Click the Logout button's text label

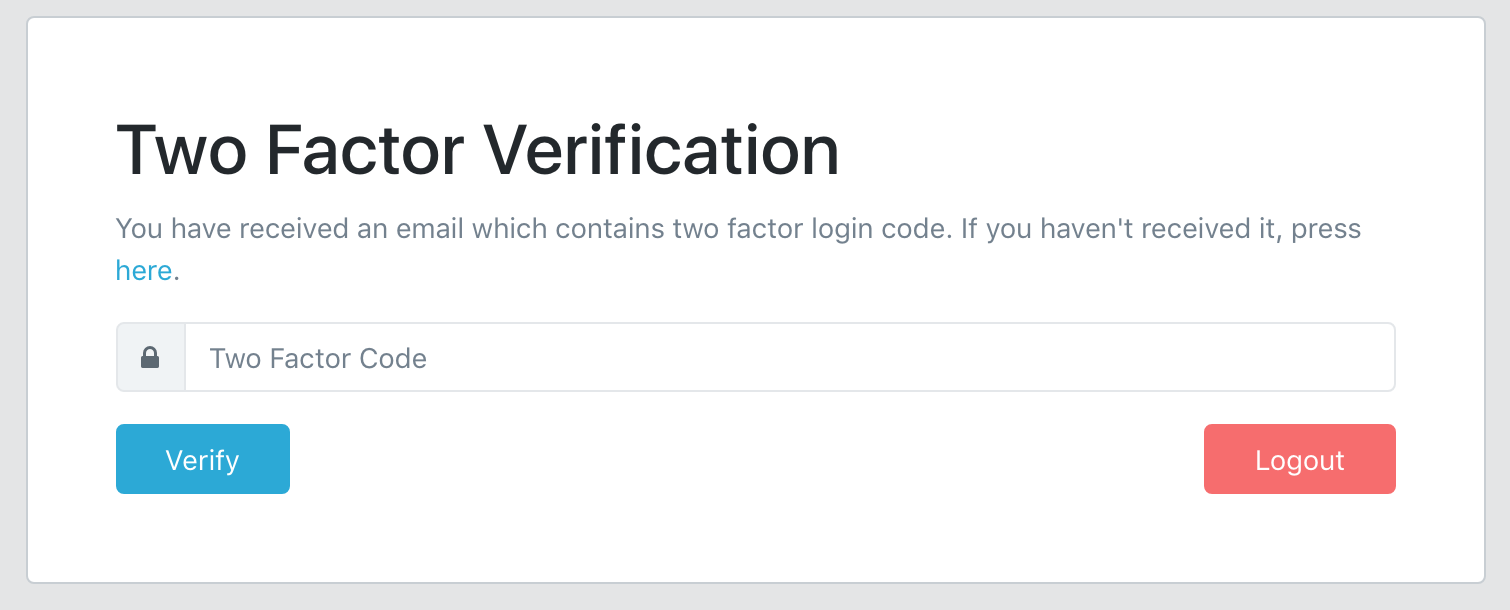click(1299, 459)
